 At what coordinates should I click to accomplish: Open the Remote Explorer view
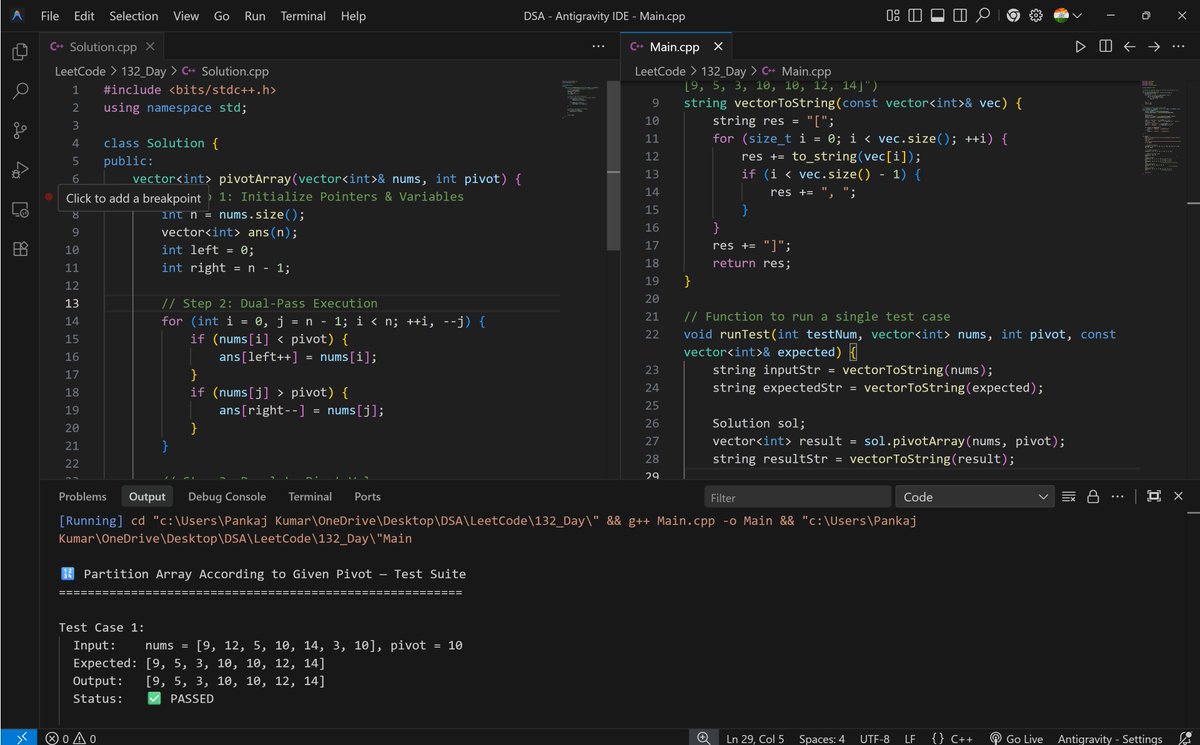(x=20, y=210)
